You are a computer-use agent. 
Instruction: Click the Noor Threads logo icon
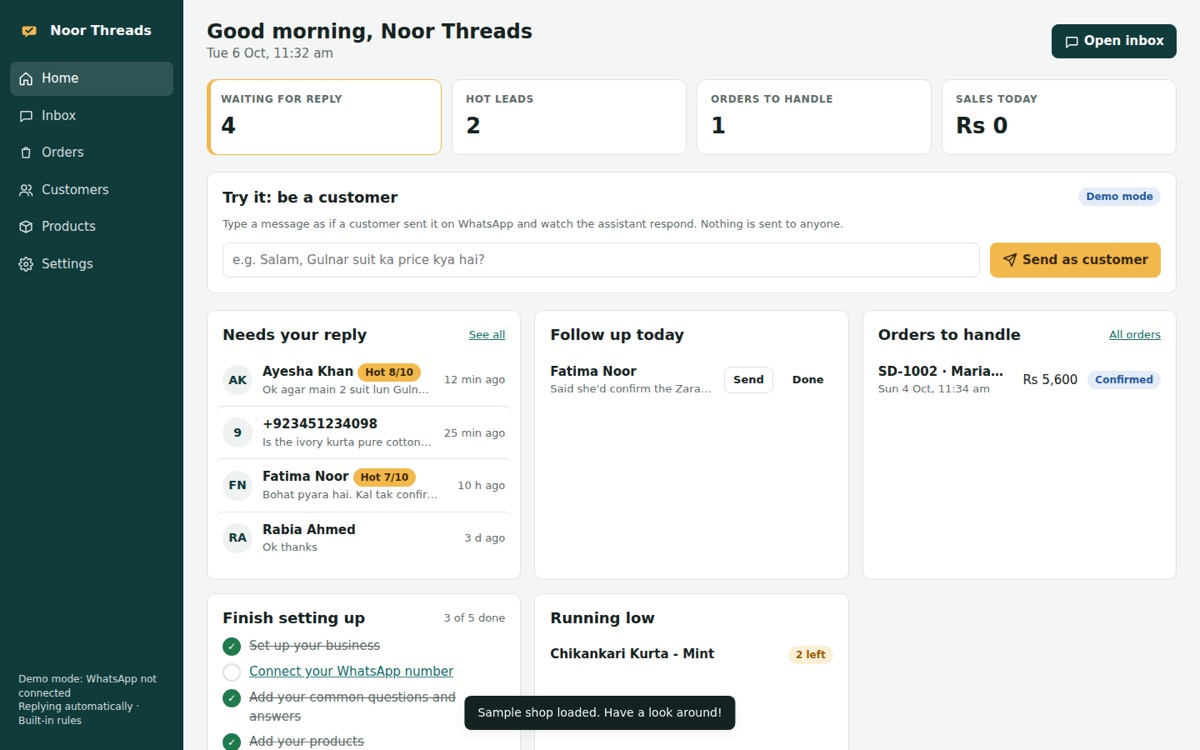[29, 31]
